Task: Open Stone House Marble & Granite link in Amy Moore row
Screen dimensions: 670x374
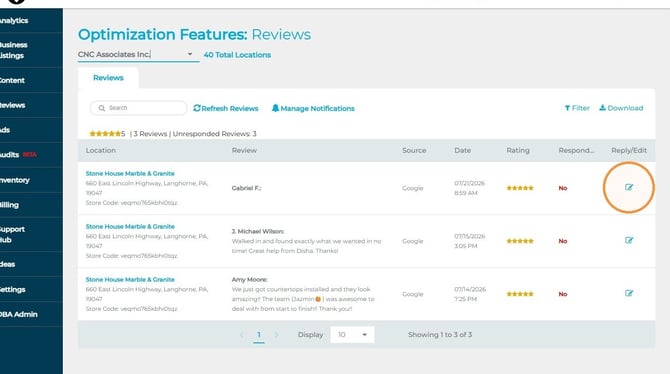Action: (130, 280)
